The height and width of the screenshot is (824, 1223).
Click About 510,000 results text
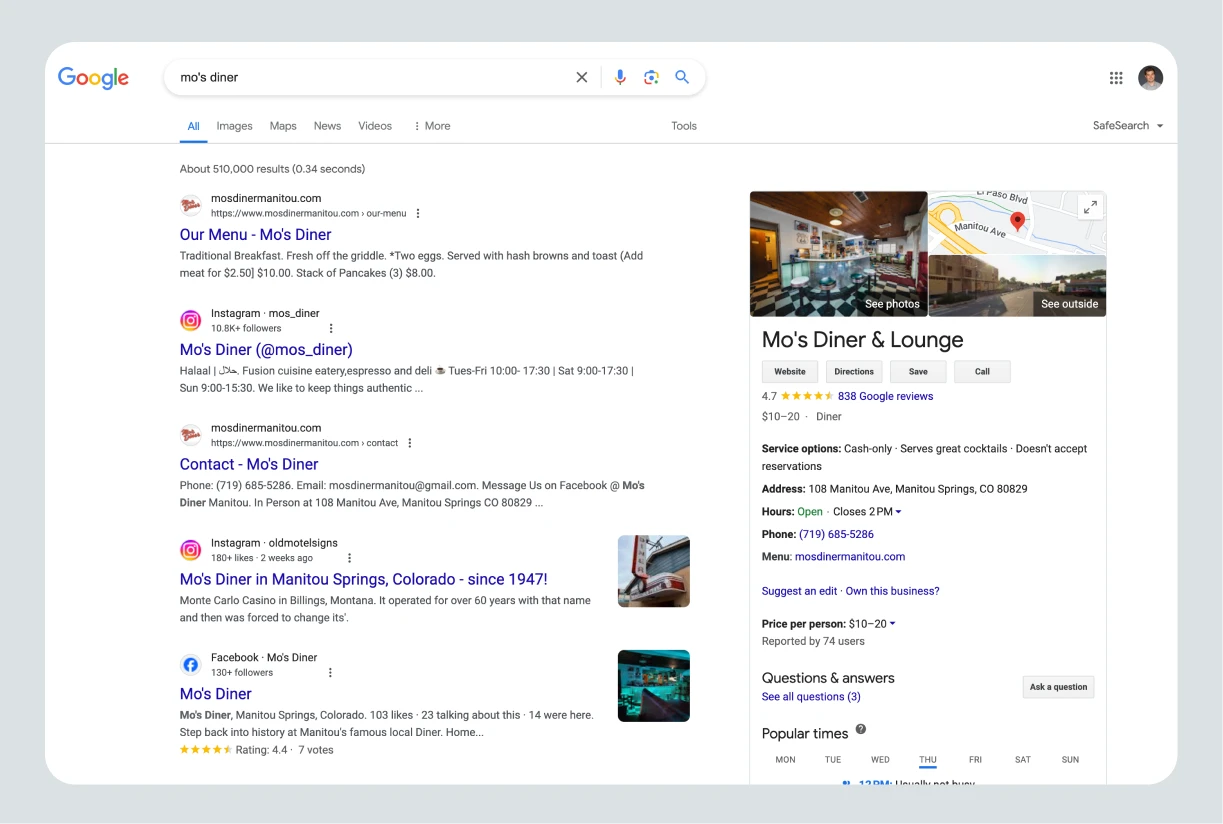[272, 169]
